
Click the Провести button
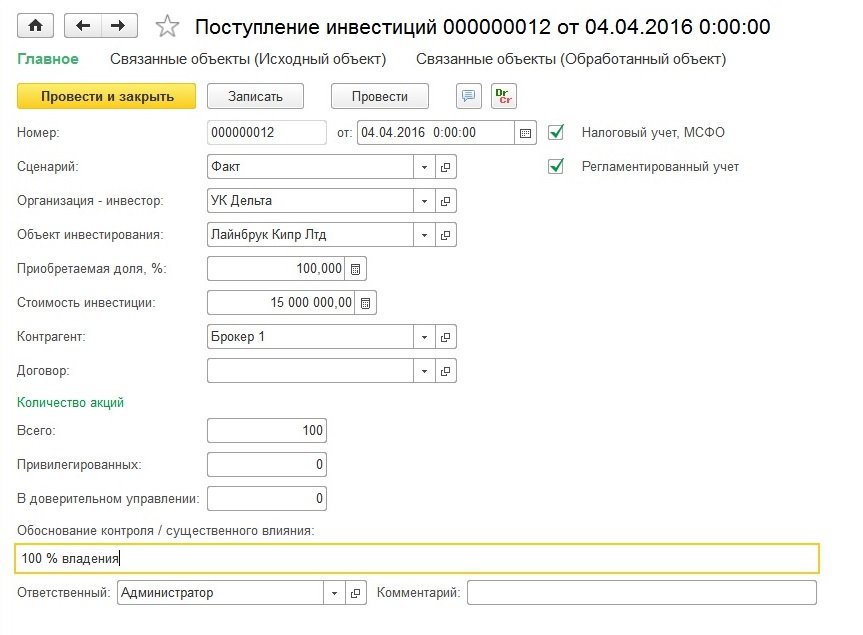click(x=380, y=96)
